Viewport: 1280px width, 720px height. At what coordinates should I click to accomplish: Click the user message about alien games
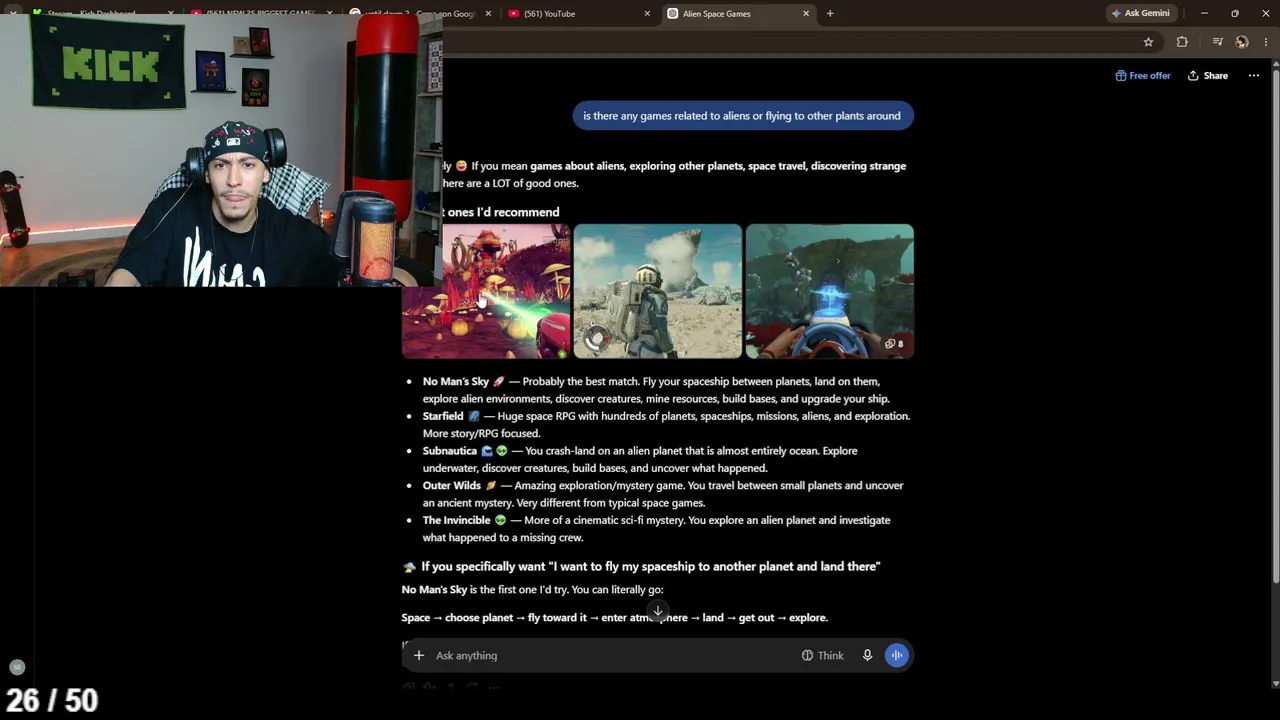[742, 116]
